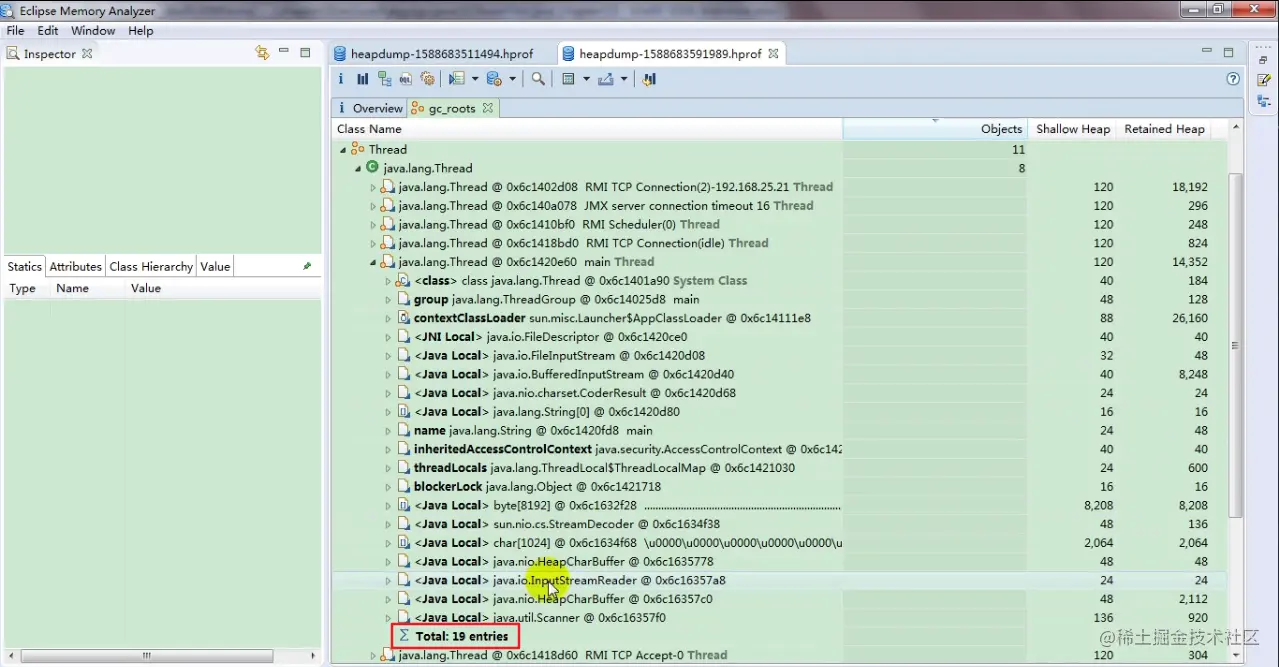The height and width of the screenshot is (667, 1279).
Task: Collapse the top-level Thread node
Action: 343,149
